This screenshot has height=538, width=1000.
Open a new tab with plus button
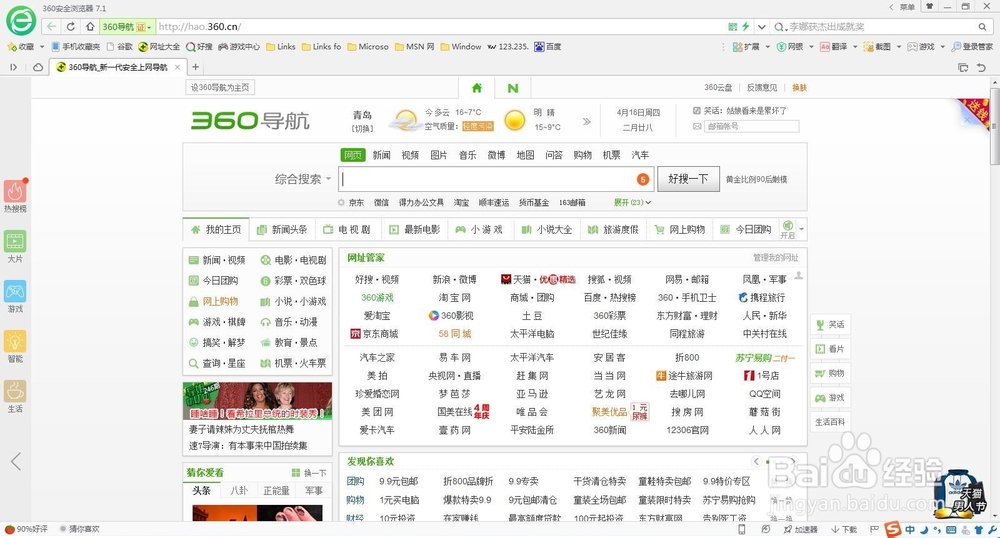[196, 67]
